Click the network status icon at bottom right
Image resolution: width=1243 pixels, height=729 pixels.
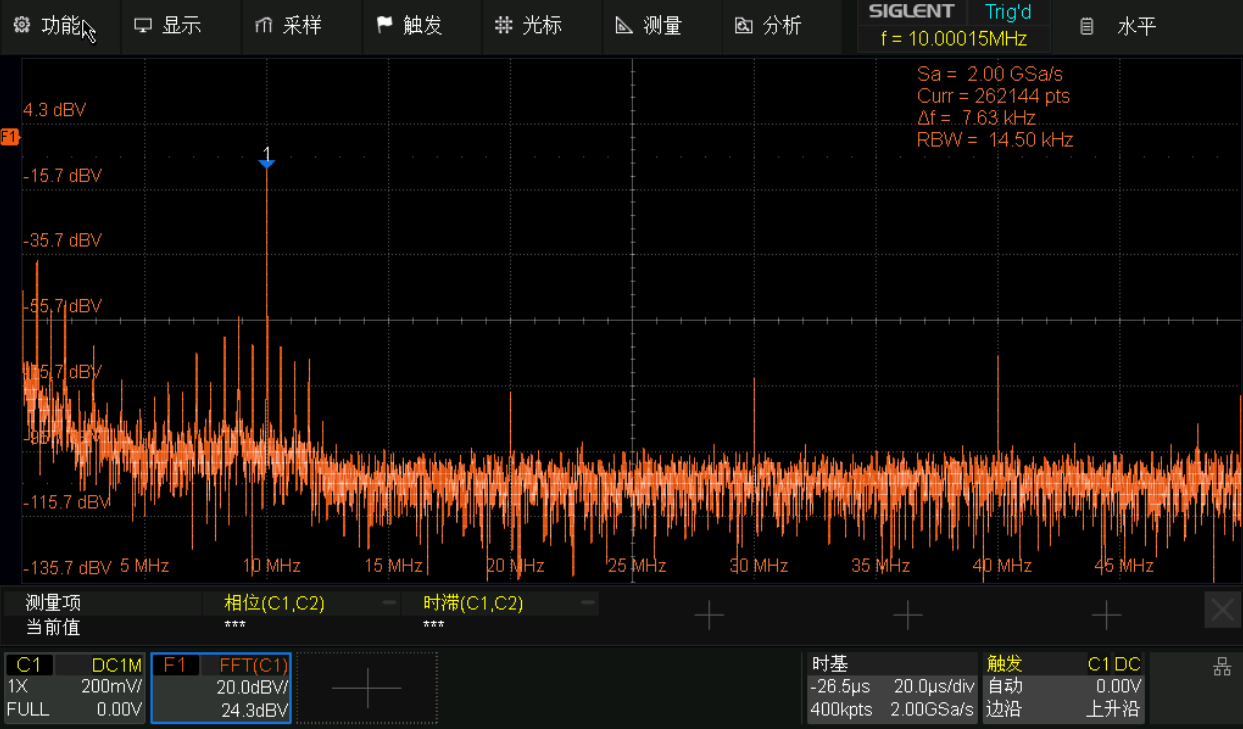(1221, 667)
